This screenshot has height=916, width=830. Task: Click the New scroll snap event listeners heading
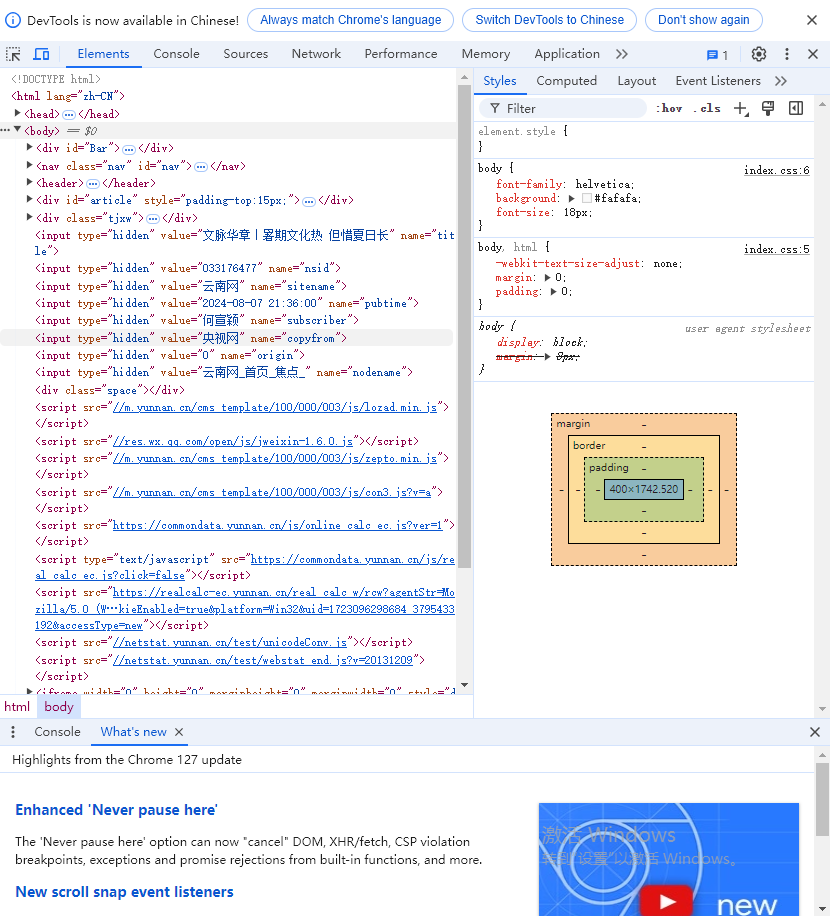tap(124, 892)
